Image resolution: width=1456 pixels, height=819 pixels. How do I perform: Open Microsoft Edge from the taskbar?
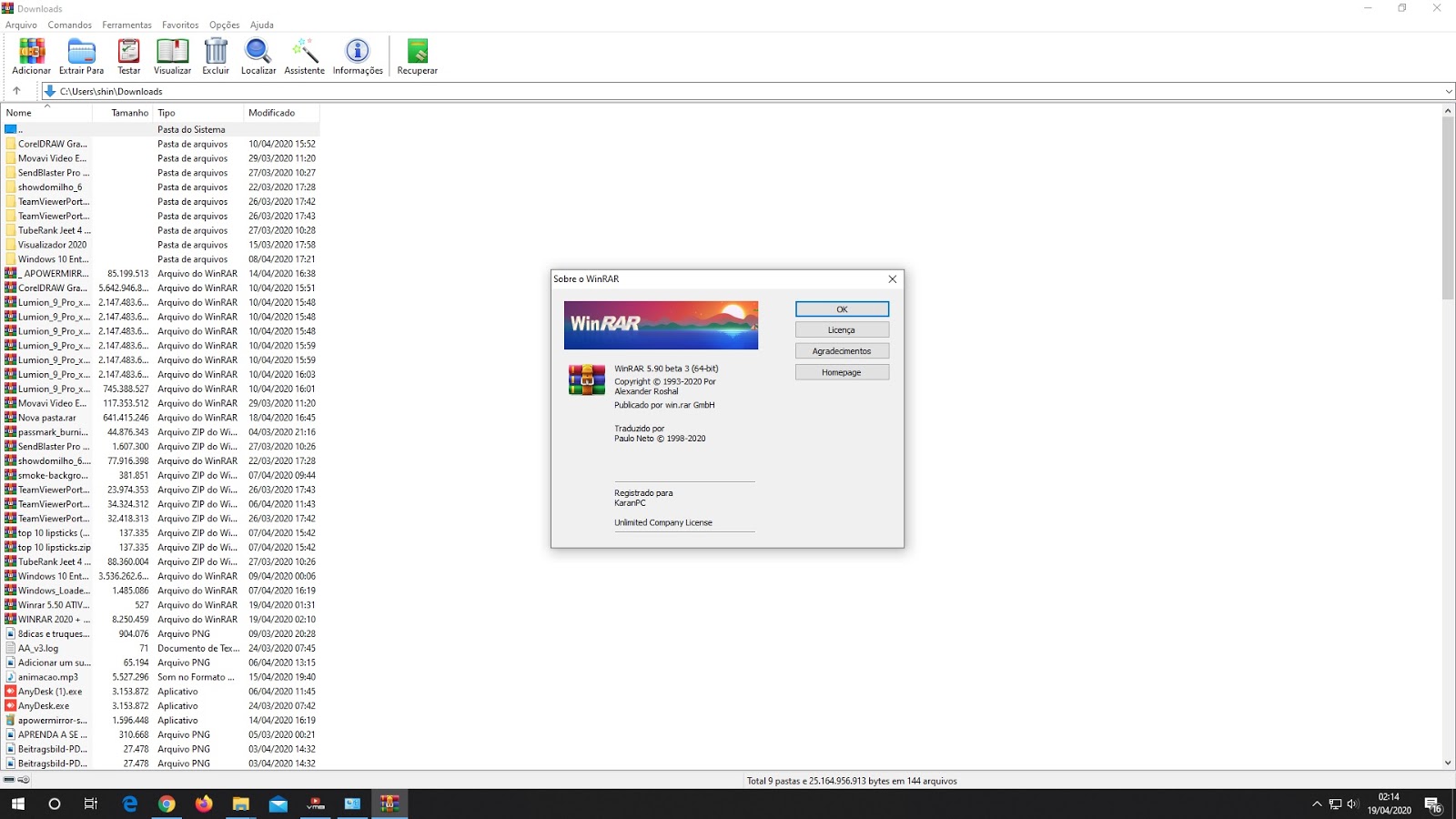pyautogui.click(x=130, y=804)
